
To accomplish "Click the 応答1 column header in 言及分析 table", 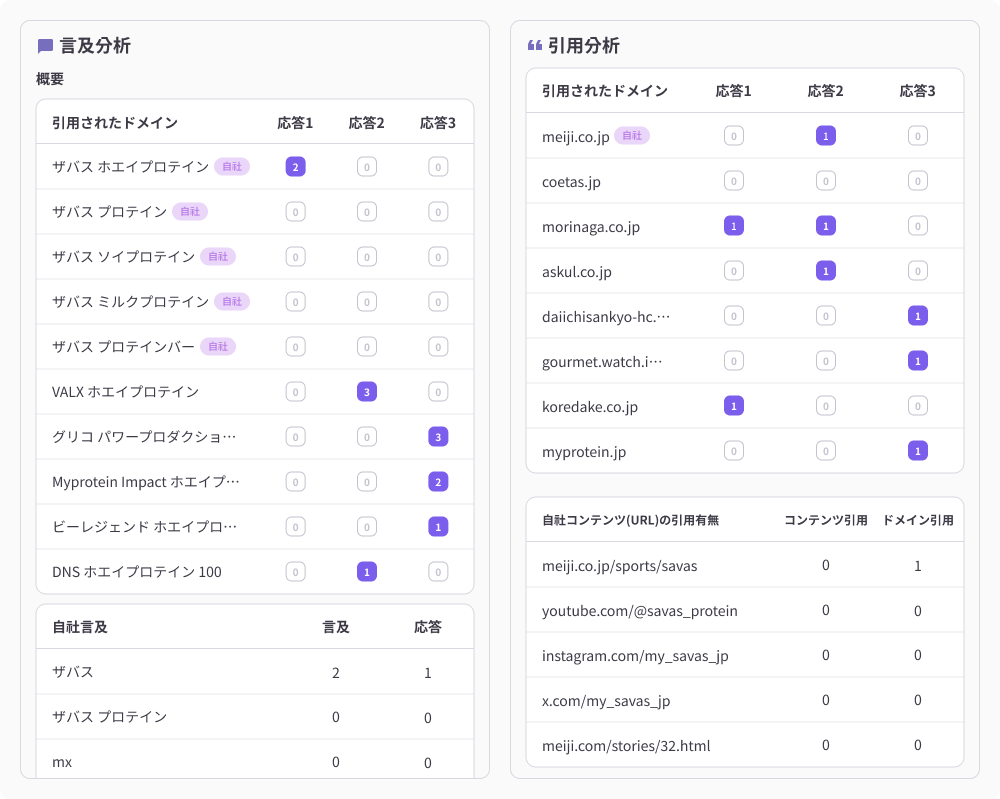I will click(x=295, y=122).
